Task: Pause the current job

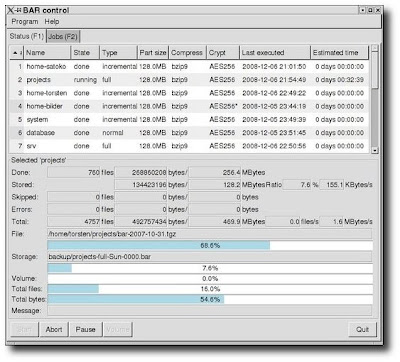Action: (86, 330)
